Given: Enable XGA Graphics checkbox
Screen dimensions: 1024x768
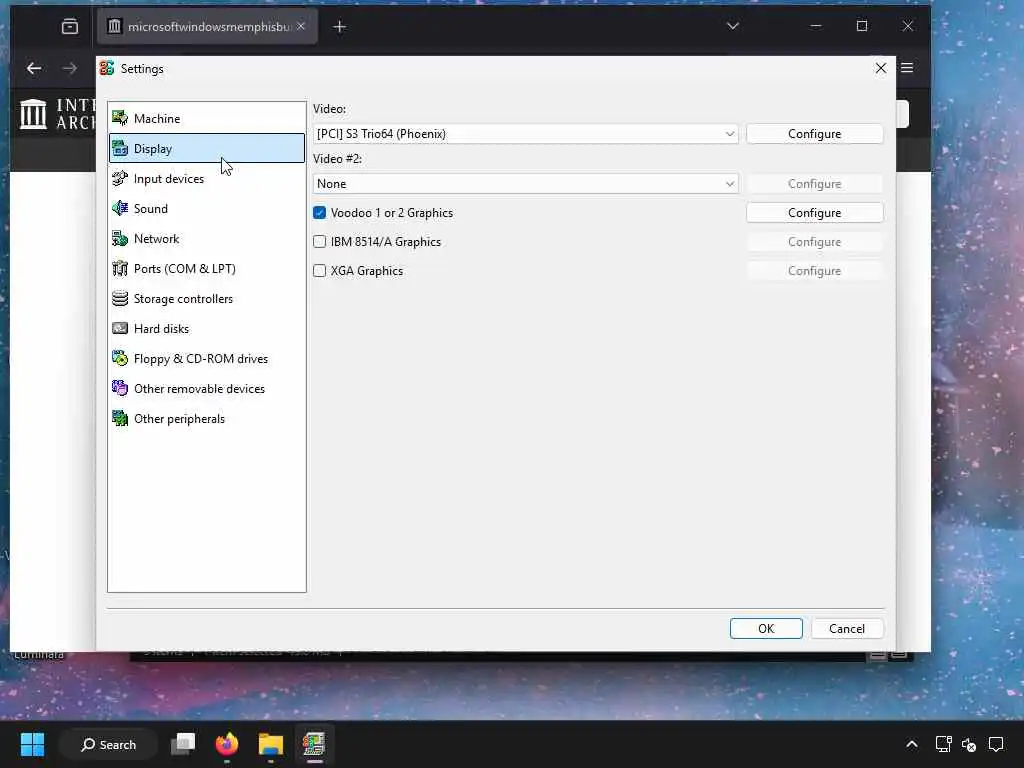Looking at the screenshot, I should coord(319,270).
